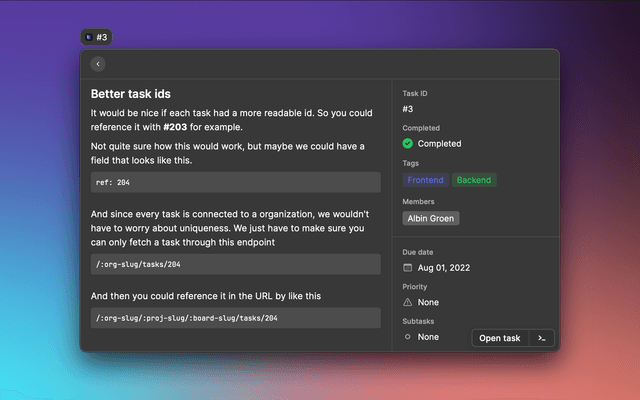Click the back arrow button
Image resolution: width=640 pixels, height=400 pixels.
click(x=98, y=64)
